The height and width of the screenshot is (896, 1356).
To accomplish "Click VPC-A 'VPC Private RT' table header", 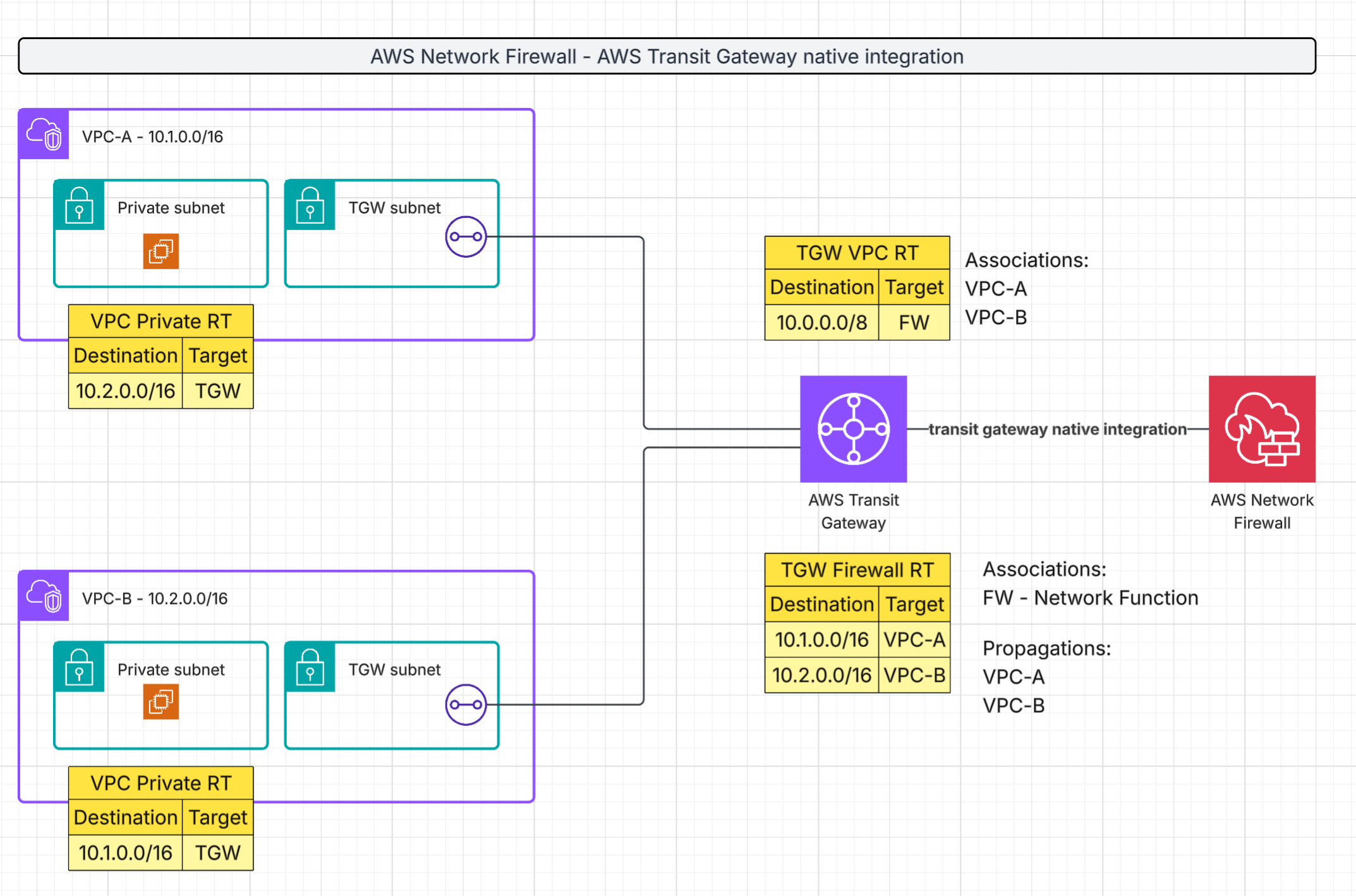I will tap(161, 321).
